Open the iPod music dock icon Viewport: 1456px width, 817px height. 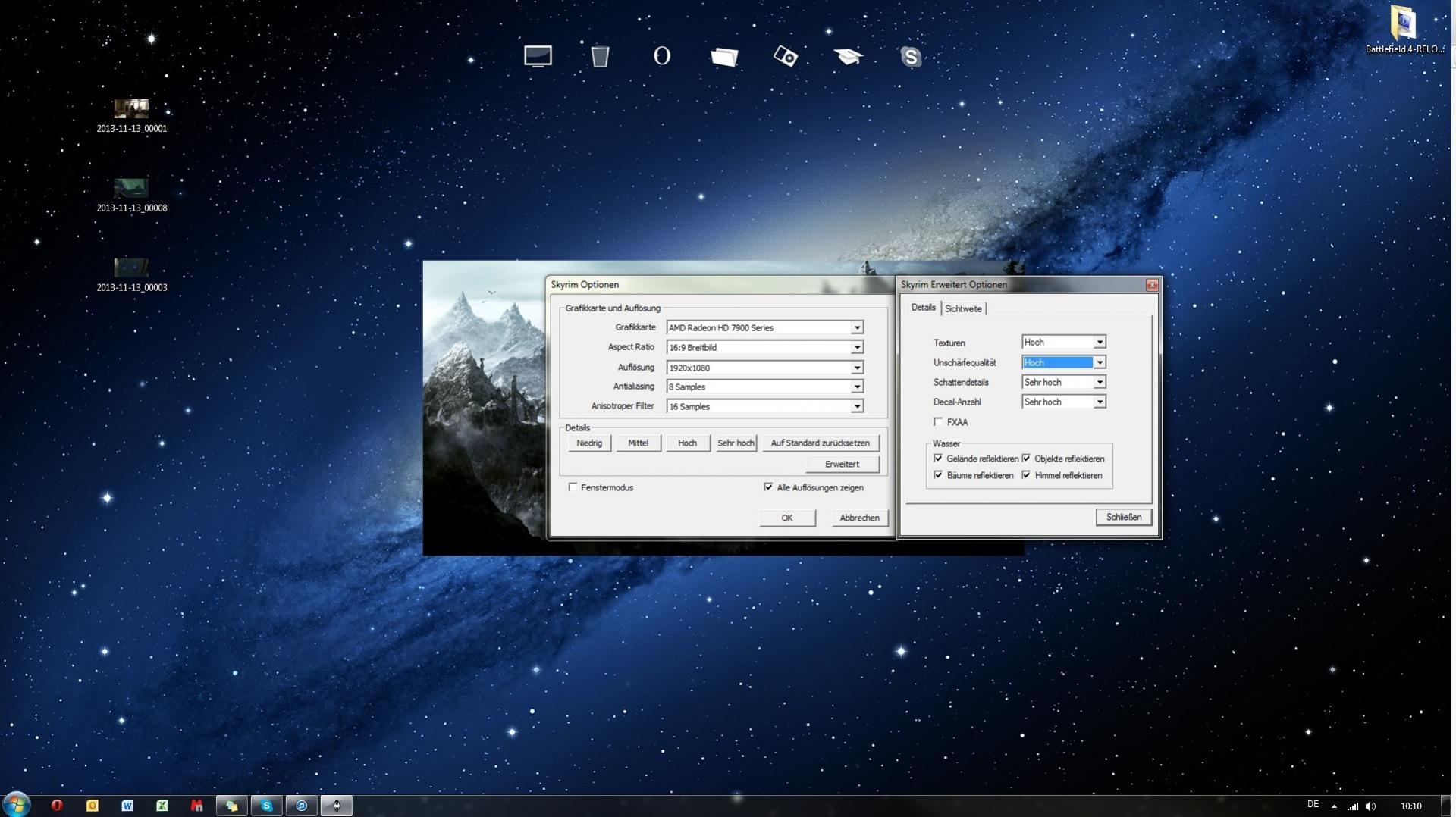pyautogui.click(x=786, y=56)
